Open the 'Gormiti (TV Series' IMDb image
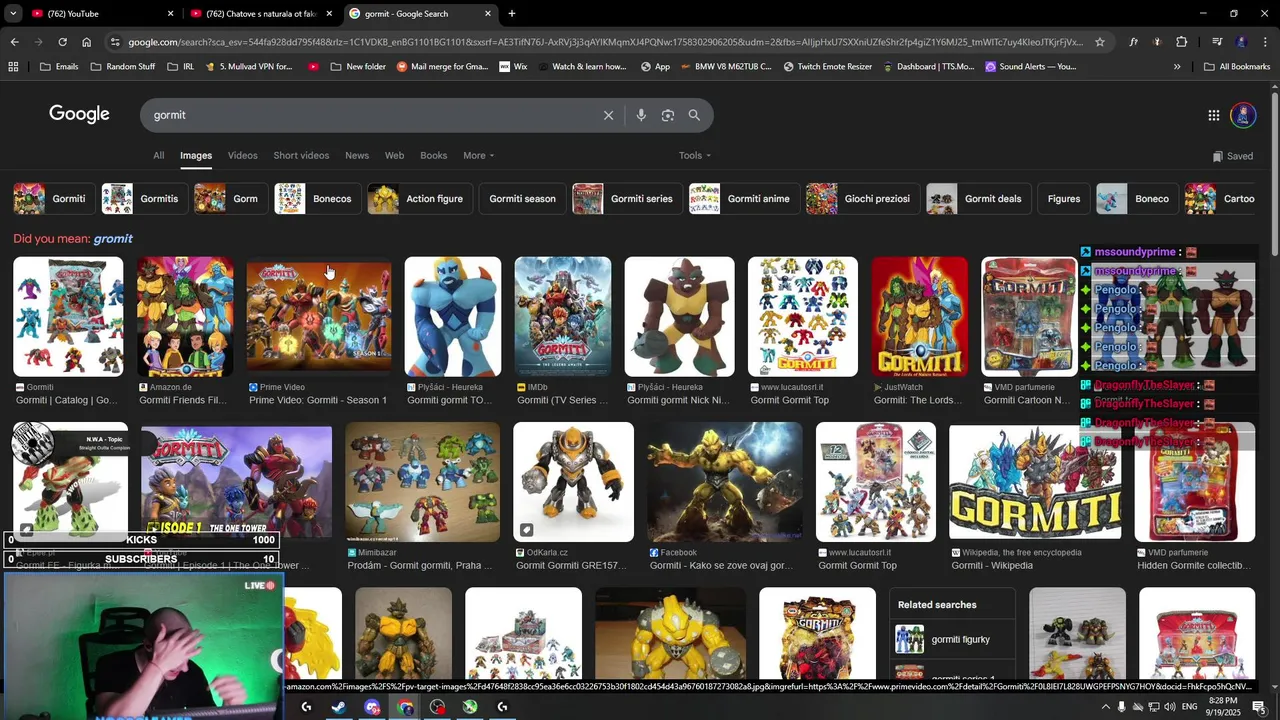 pos(563,317)
